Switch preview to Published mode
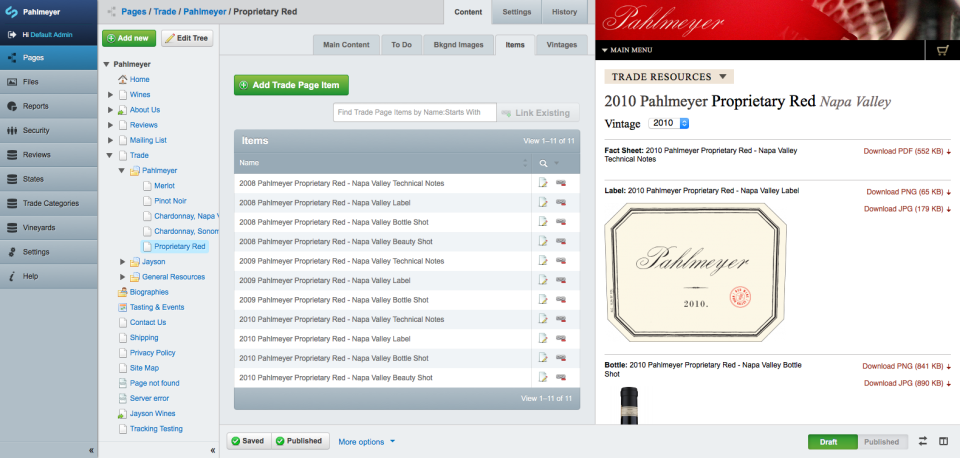 click(x=881, y=442)
